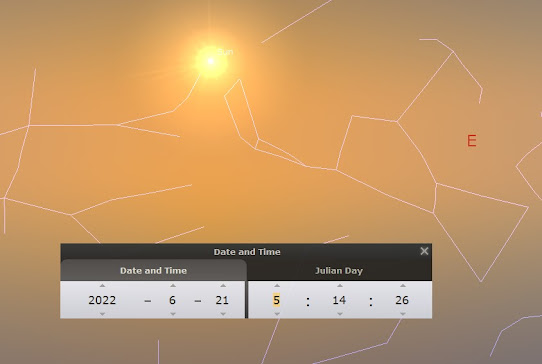This screenshot has height=364, width=542.
Task: Increase the minutes value with up arrow
Action: point(340,286)
